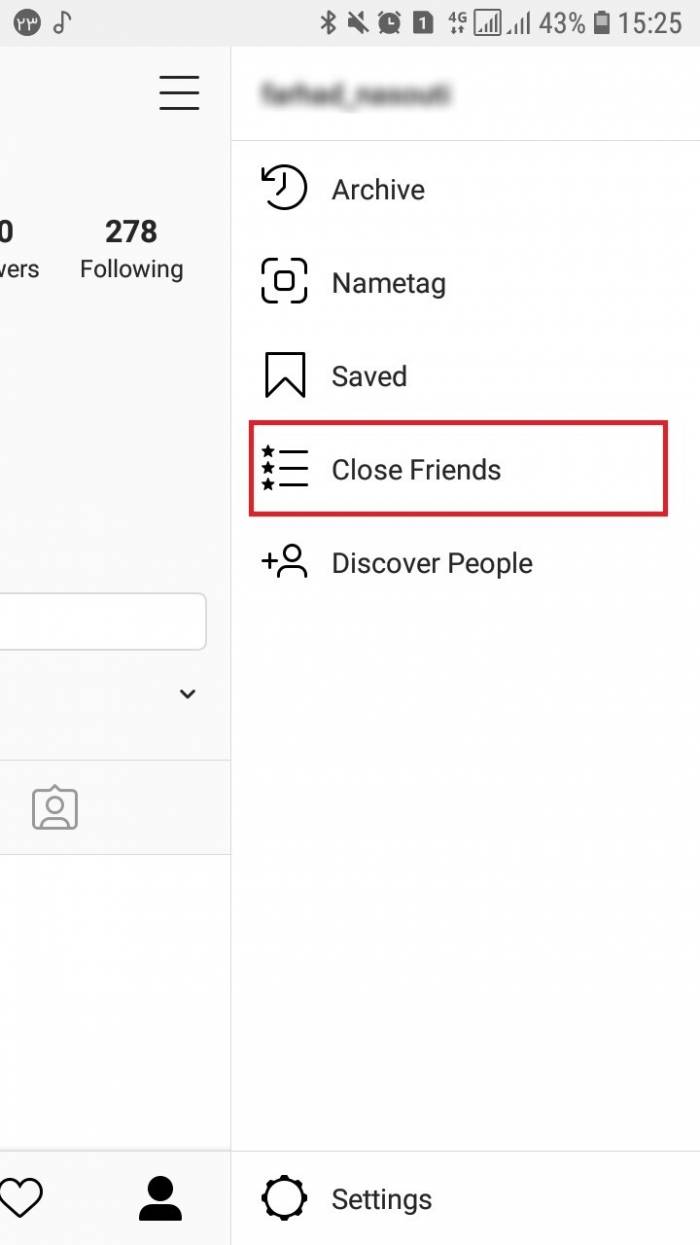Viewport: 700px width, 1245px height.
Task: Open the hamburger menu icon
Action: (179, 92)
